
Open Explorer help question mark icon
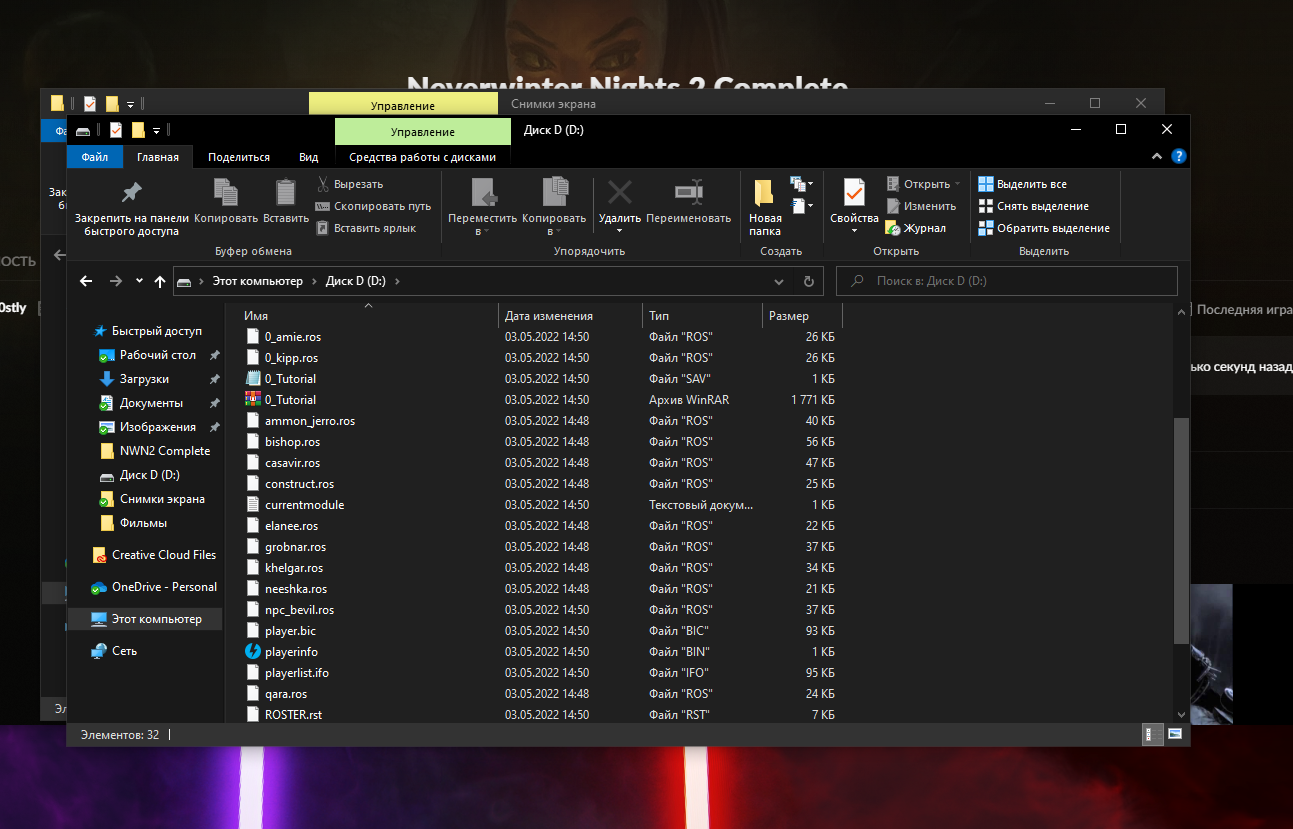pos(1179,157)
